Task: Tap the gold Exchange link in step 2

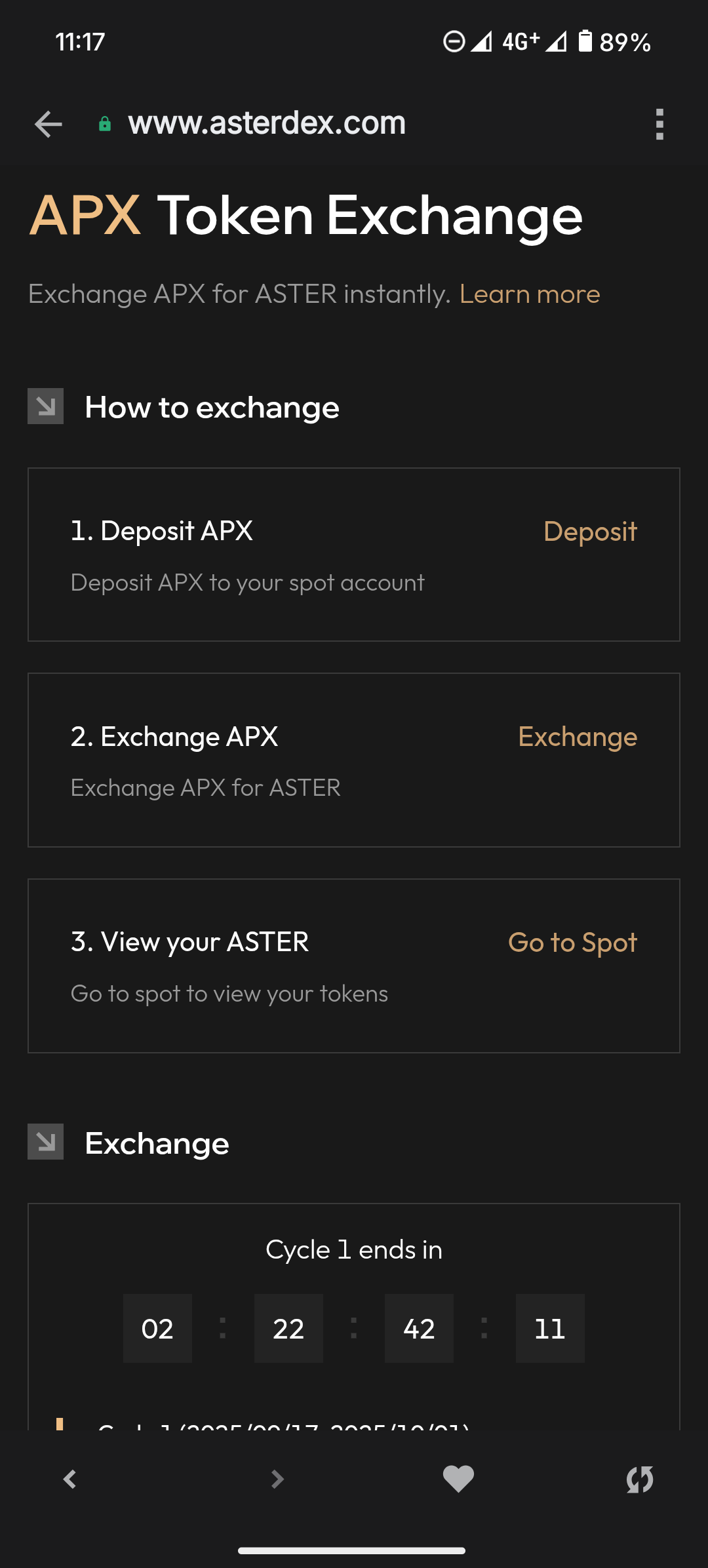Action: point(578,737)
